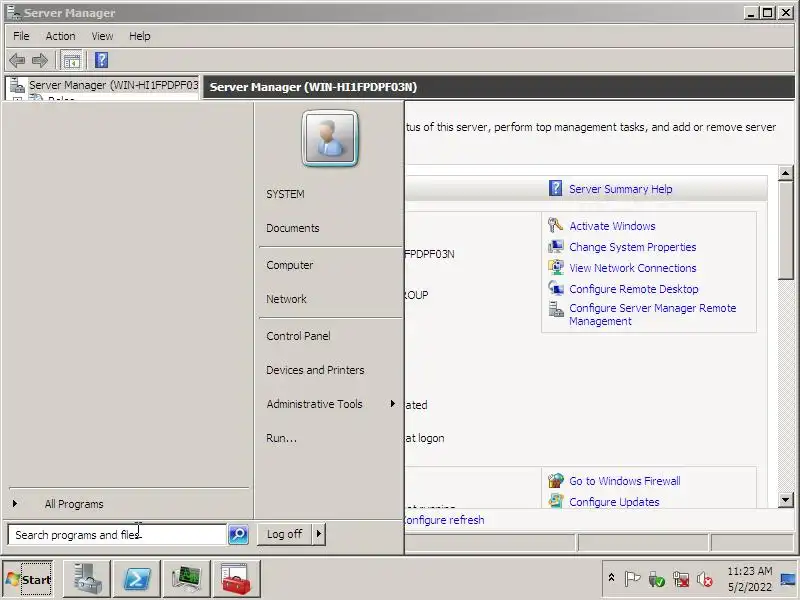Click the scrollbar up arrow
The image size is (800, 600).
786,173
